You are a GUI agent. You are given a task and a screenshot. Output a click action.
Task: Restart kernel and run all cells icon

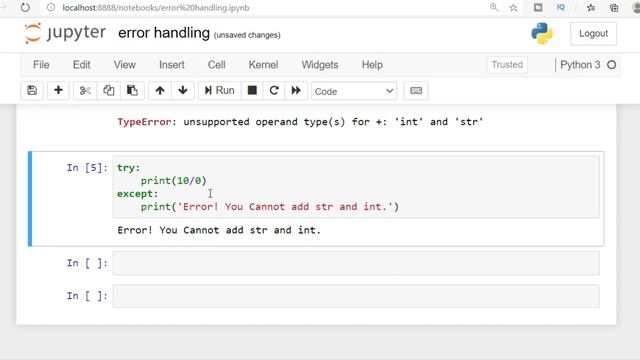pyautogui.click(x=296, y=91)
